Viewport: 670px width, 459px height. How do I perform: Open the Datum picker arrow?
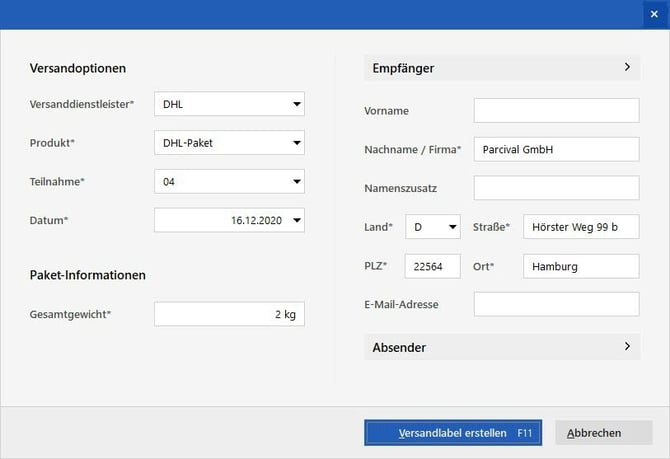(x=296, y=221)
